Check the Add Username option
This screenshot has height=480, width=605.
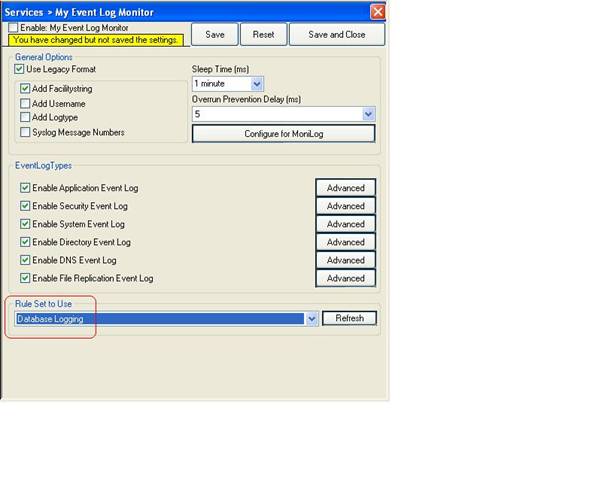pyautogui.click(x=25, y=103)
